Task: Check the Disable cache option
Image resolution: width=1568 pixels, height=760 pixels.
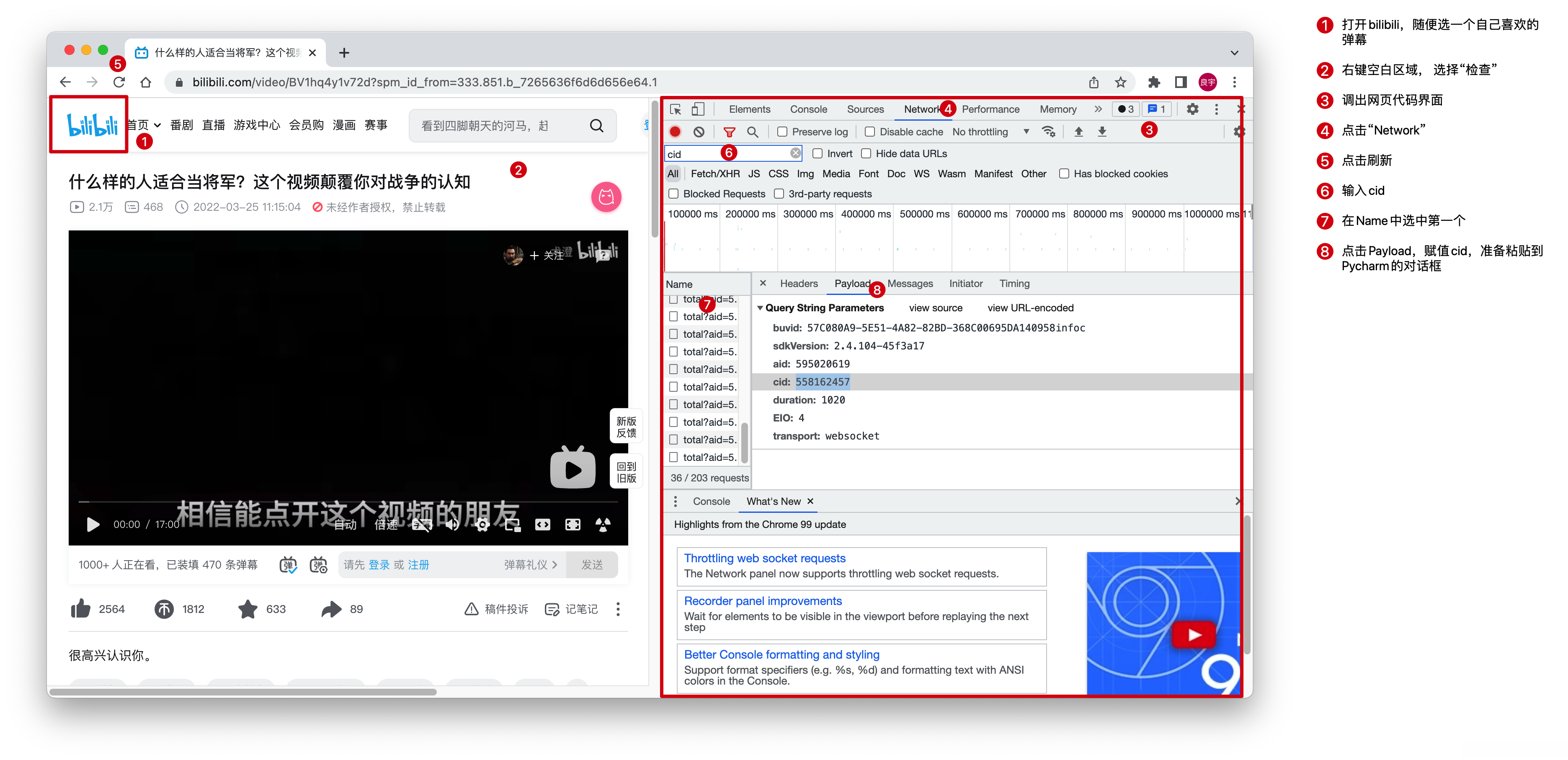Action: (x=870, y=132)
